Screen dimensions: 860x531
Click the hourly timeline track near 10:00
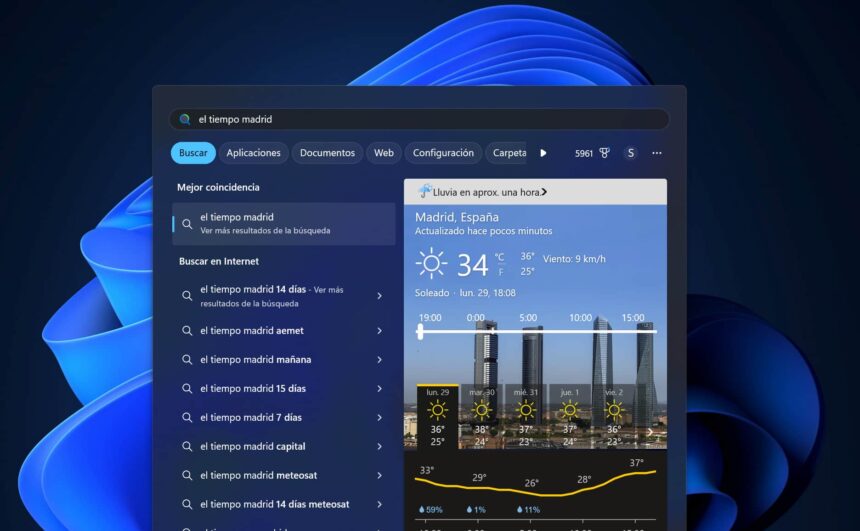580,331
